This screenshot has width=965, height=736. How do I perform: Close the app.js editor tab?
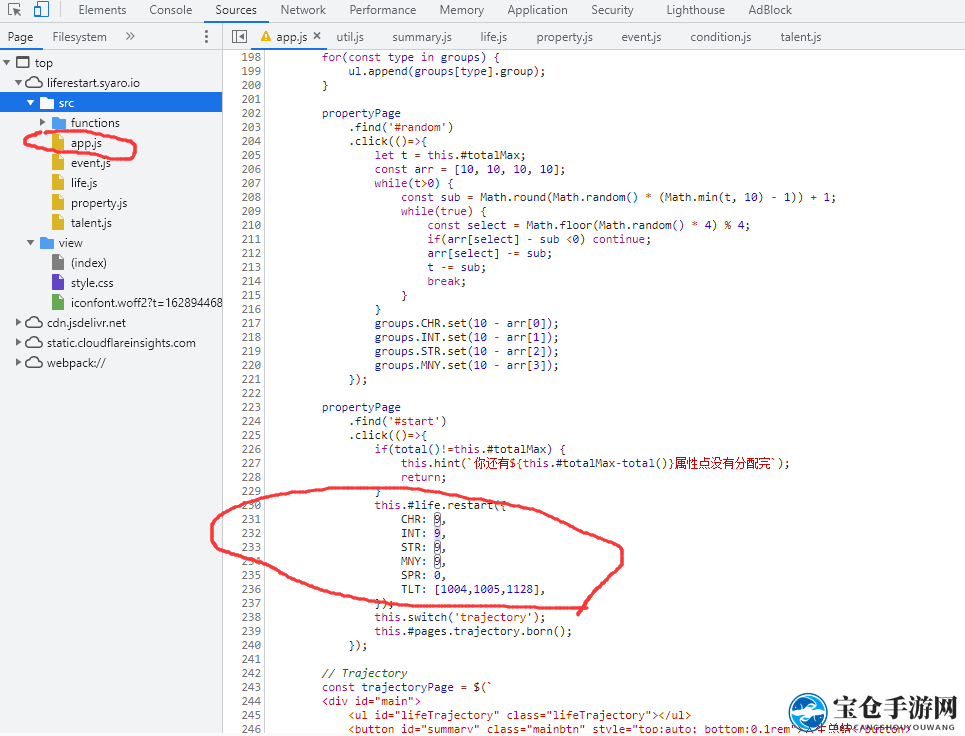[317, 36]
